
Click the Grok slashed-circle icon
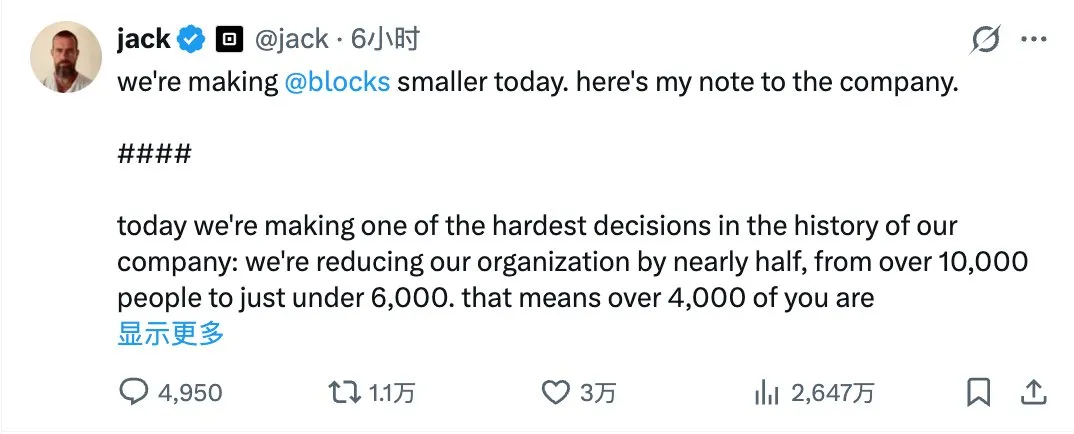click(985, 40)
